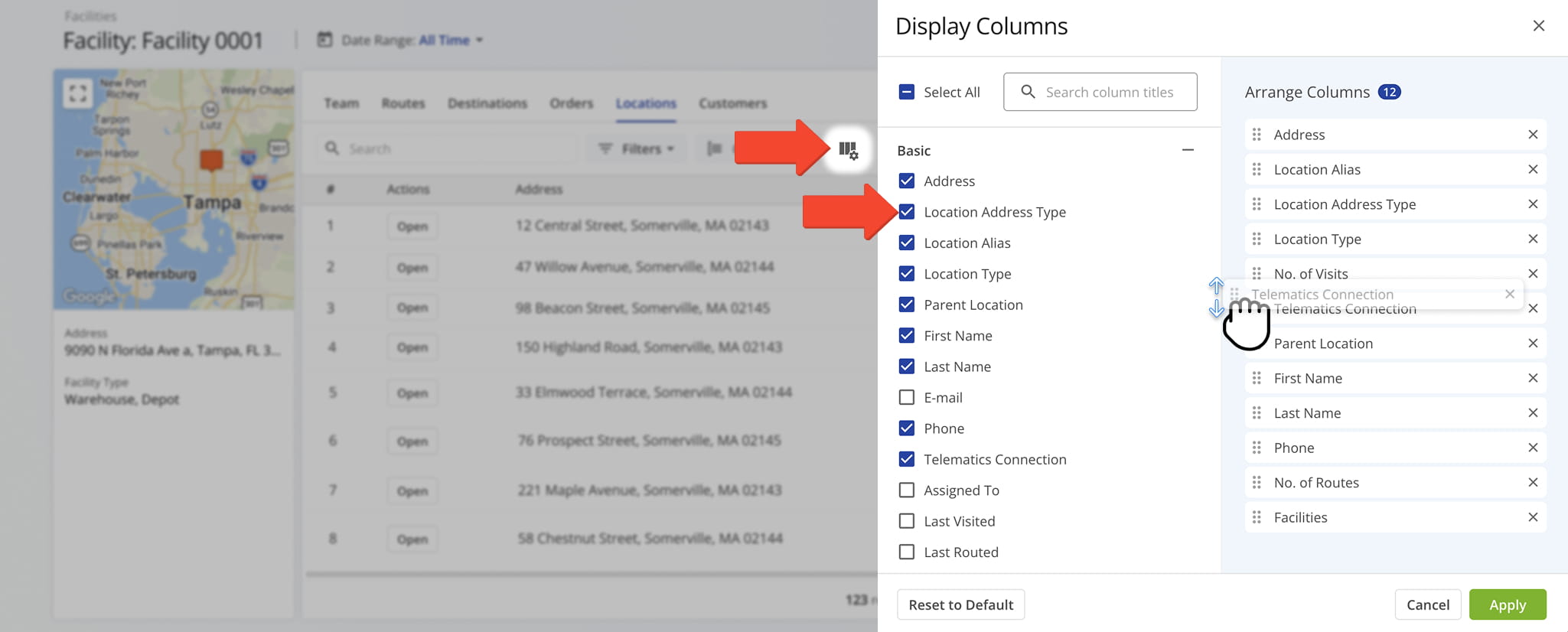Click the Search column titles field
This screenshot has height=632, width=1568.
1109,92
